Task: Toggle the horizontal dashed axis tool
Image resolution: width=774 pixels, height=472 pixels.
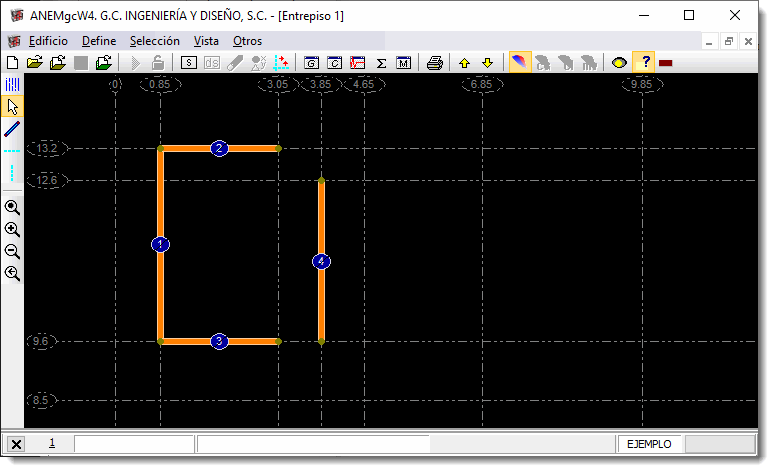Action: click(13, 151)
